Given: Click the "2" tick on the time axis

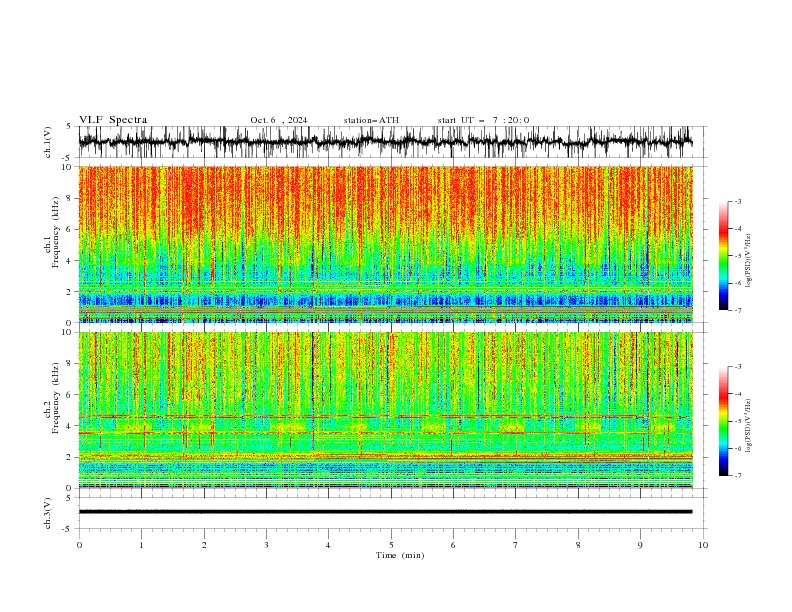Looking at the screenshot, I should point(204,545).
